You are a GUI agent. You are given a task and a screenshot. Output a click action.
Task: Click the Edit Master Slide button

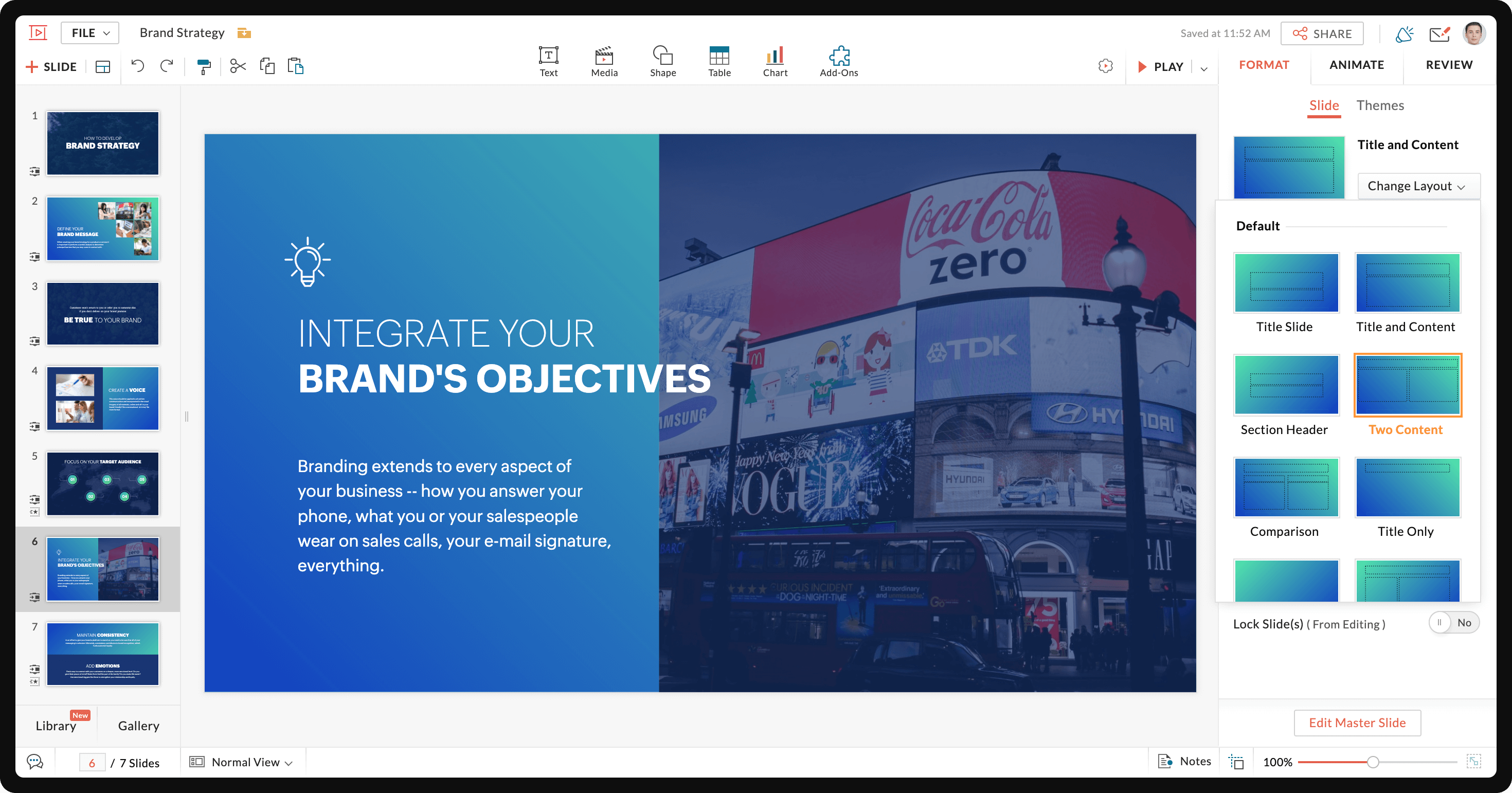[1357, 723]
